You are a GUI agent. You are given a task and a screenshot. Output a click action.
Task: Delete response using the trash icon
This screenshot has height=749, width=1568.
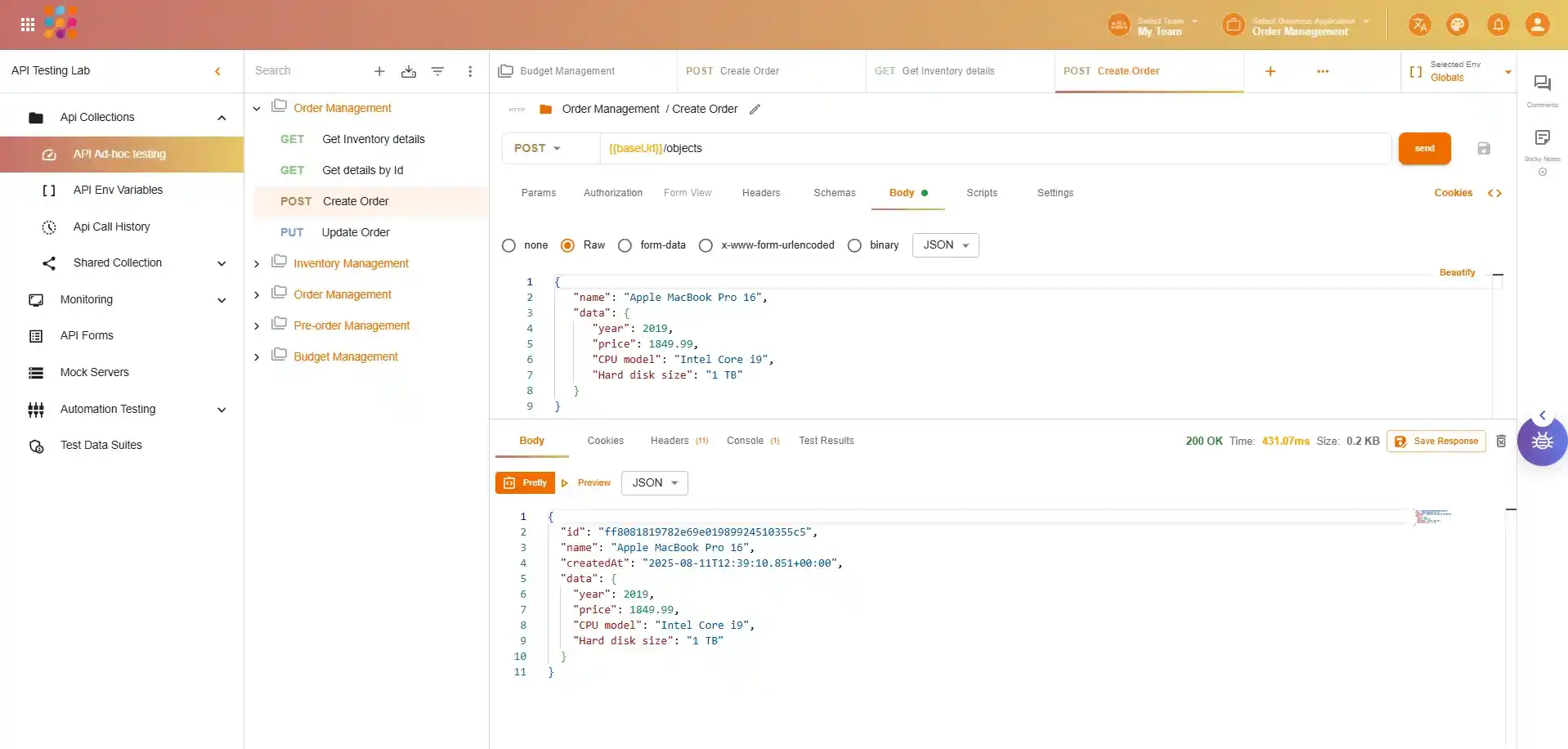1501,442
